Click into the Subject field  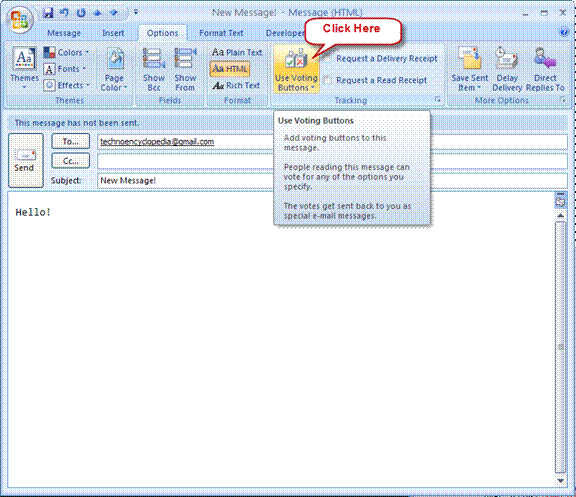pos(332,181)
